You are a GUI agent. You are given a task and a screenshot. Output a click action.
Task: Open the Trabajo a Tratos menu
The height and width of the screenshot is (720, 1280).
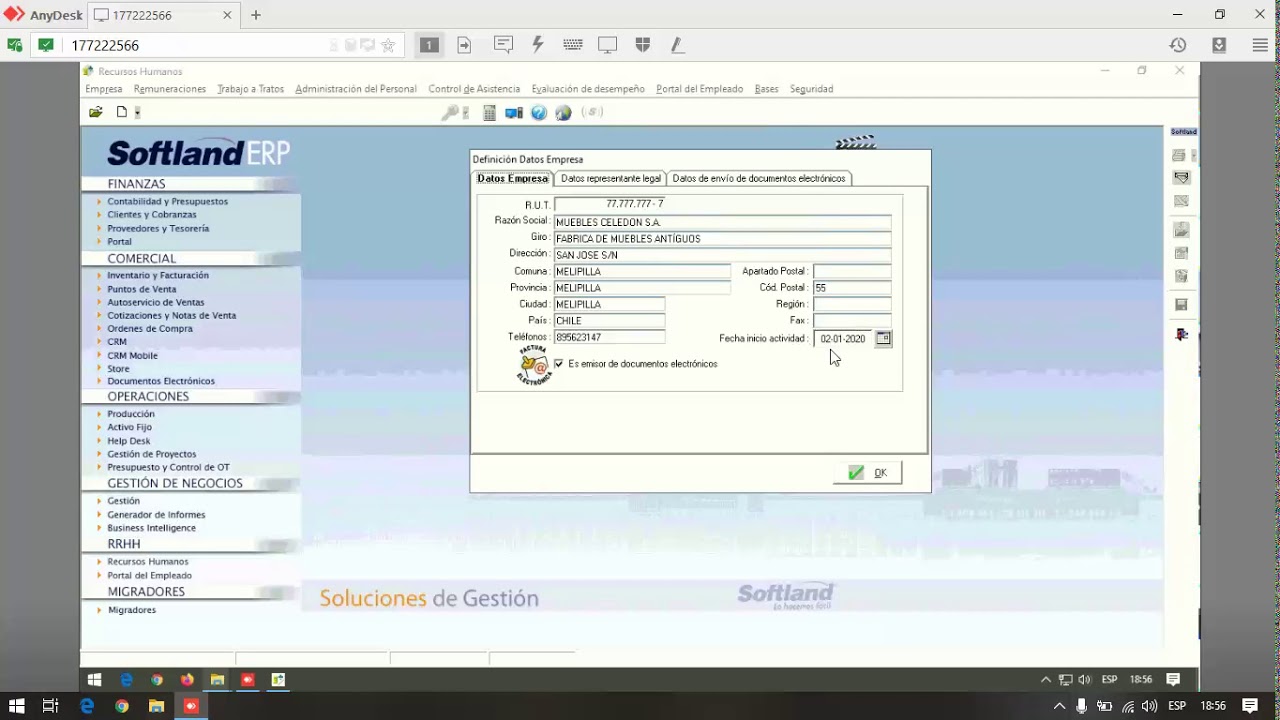click(250, 89)
